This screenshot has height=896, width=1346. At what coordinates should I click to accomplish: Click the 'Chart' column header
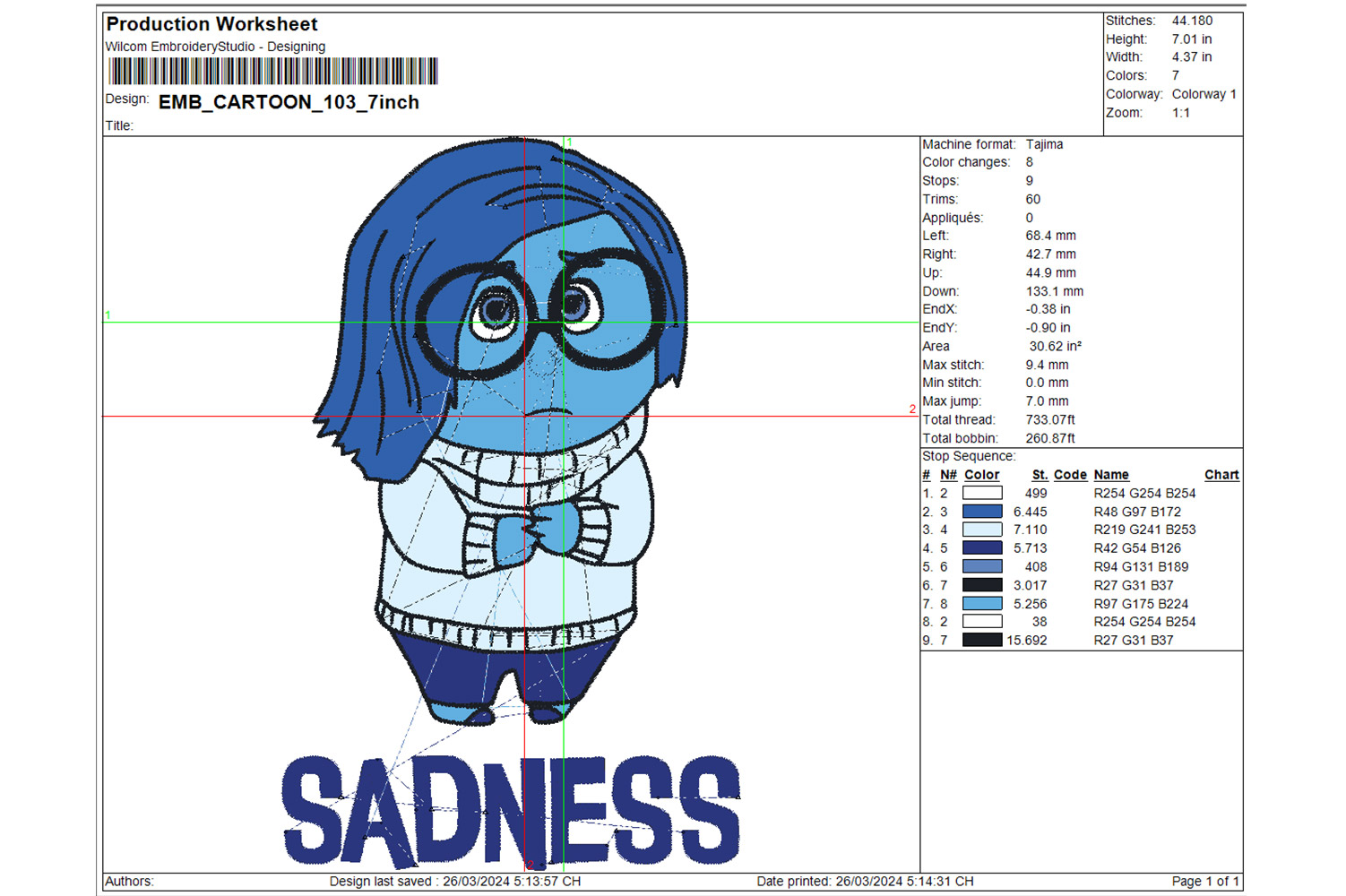tap(1221, 475)
